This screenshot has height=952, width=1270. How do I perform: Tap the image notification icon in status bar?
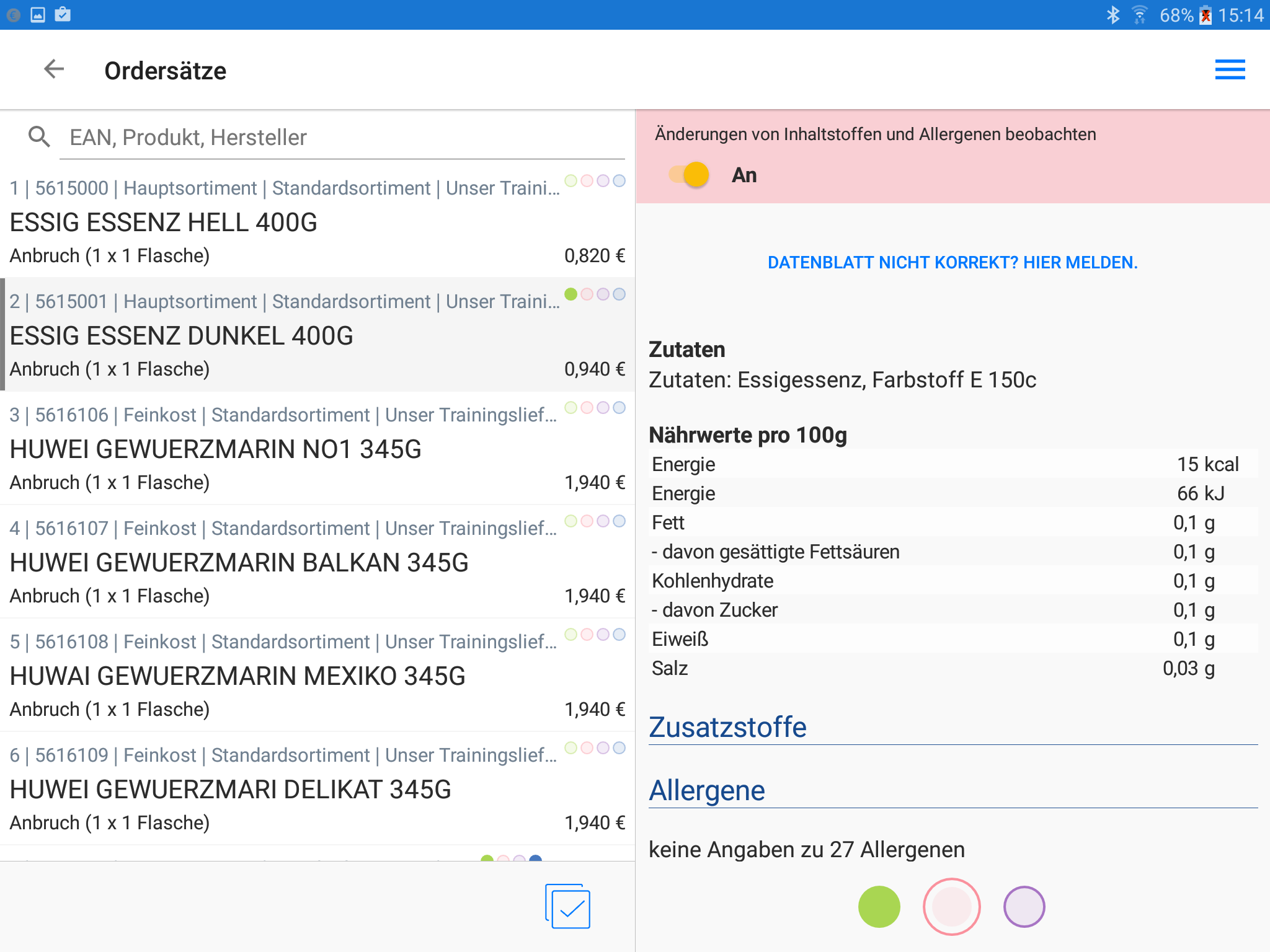[x=38, y=15]
